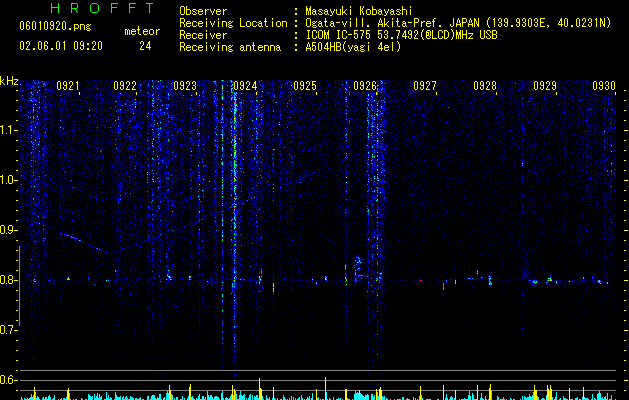
Task: Click the 0922 time marker
Action: [x=125, y=86]
